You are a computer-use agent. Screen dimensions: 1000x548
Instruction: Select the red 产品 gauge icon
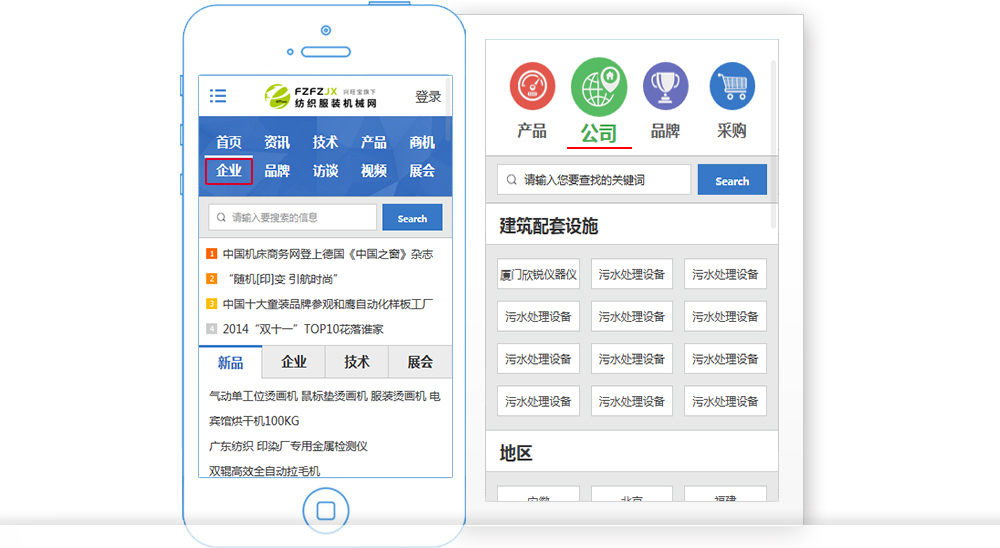(x=532, y=86)
